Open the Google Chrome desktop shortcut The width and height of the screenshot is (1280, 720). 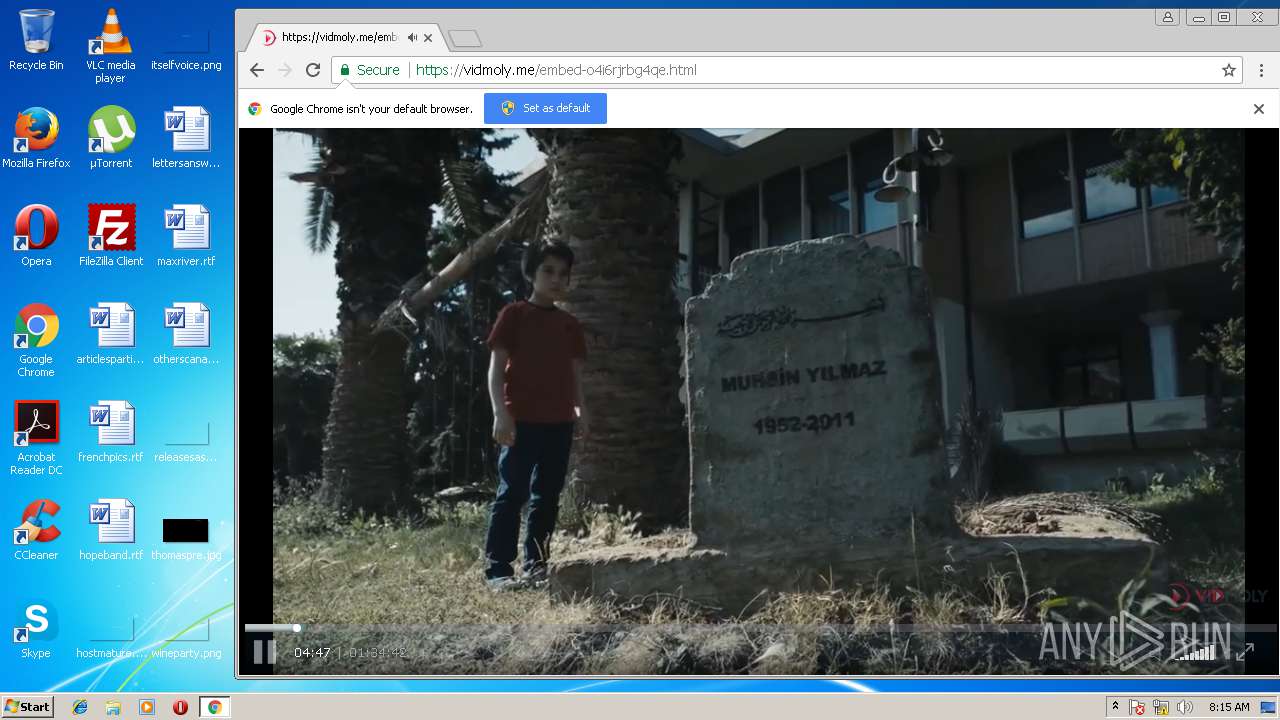click(36, 340)
